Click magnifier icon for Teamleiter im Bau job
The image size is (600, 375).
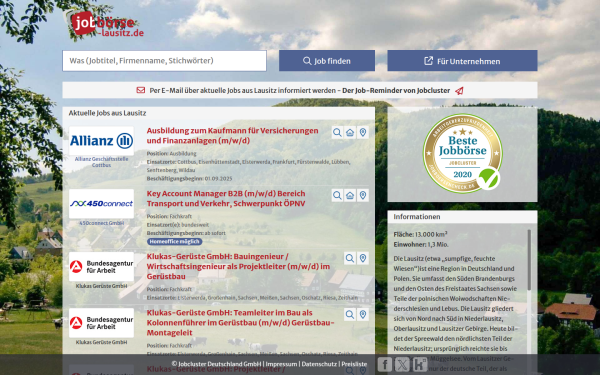point(350,314)
